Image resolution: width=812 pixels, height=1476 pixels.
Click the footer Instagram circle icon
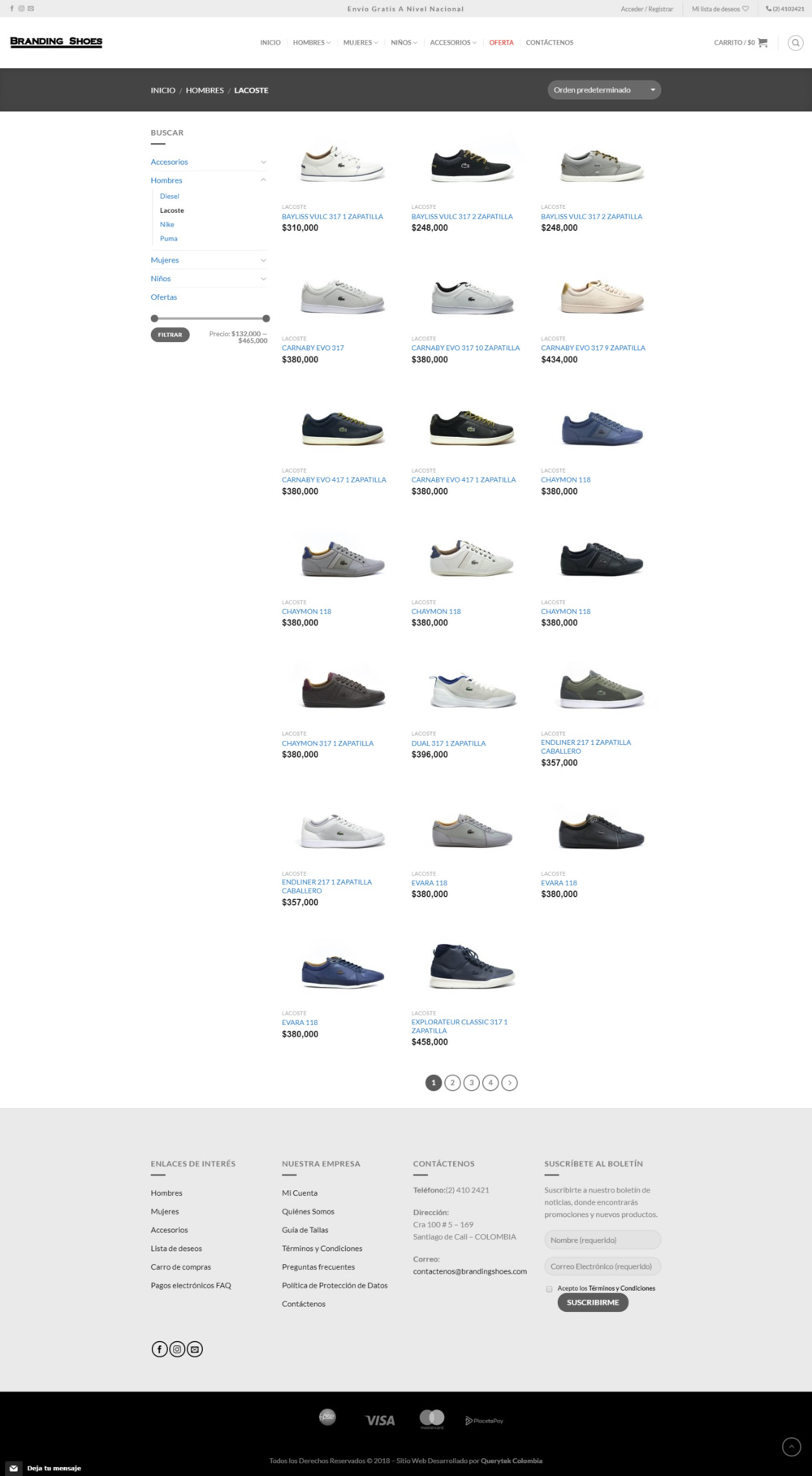click(177, 1349)
